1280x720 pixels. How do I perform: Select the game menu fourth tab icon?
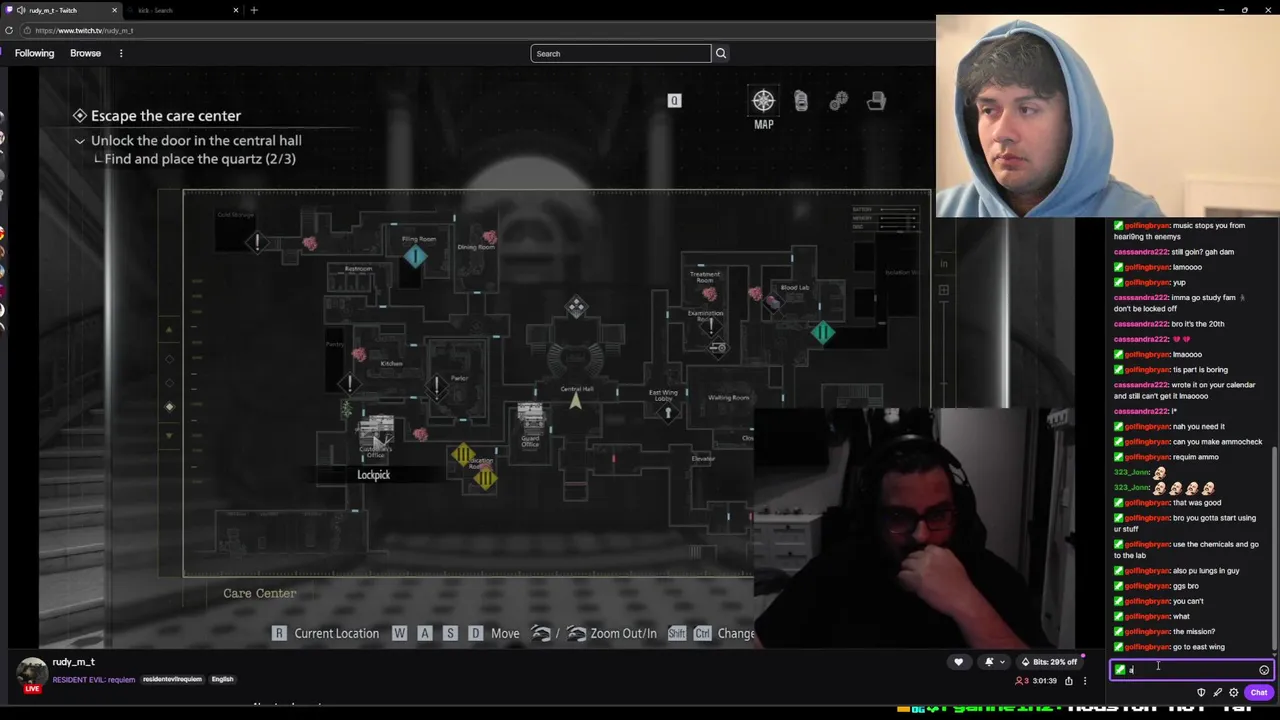[876, 101]
